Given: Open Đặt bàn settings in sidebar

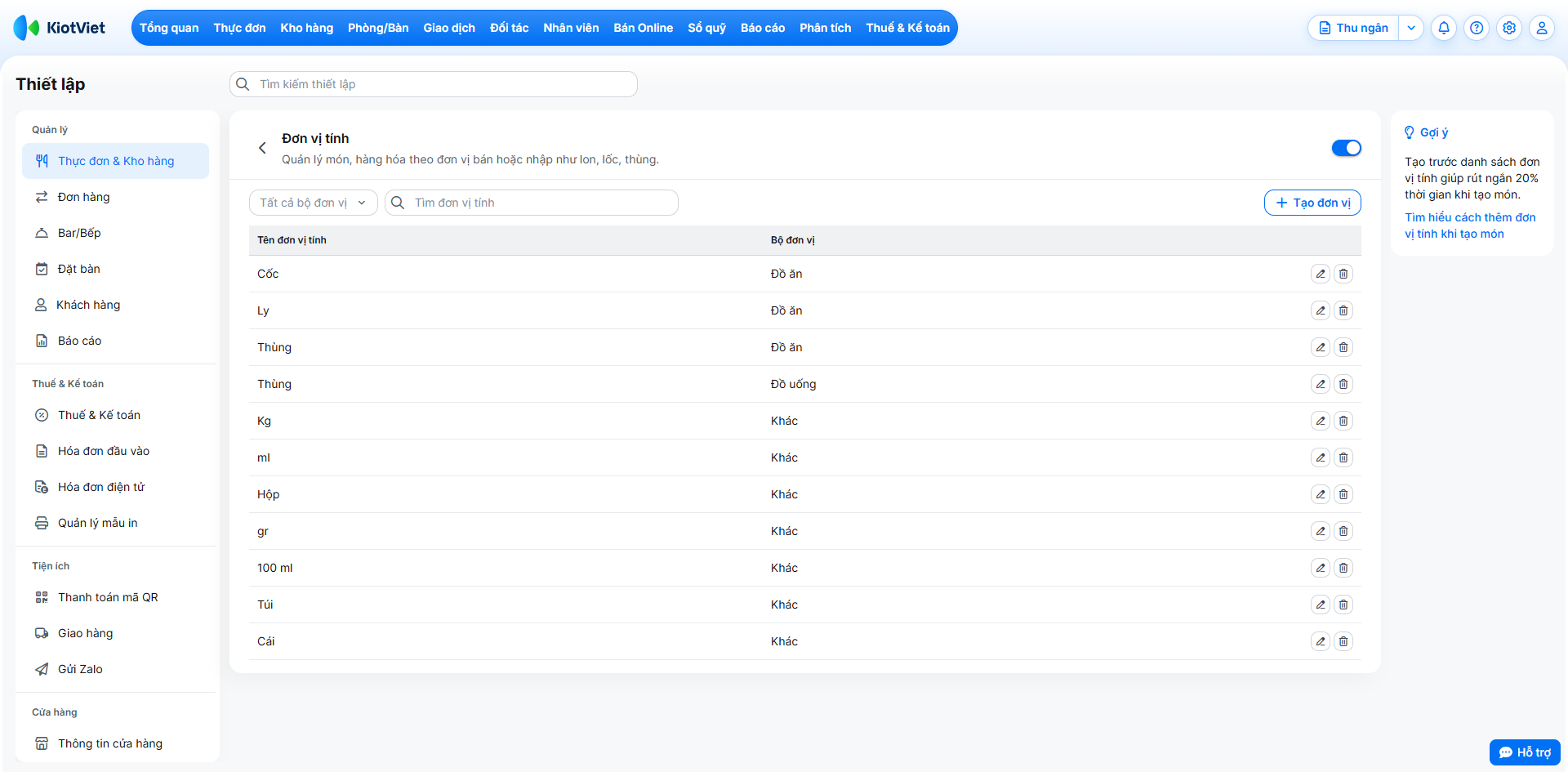Looking at the screenshot, I should click(x=115, y=269).
